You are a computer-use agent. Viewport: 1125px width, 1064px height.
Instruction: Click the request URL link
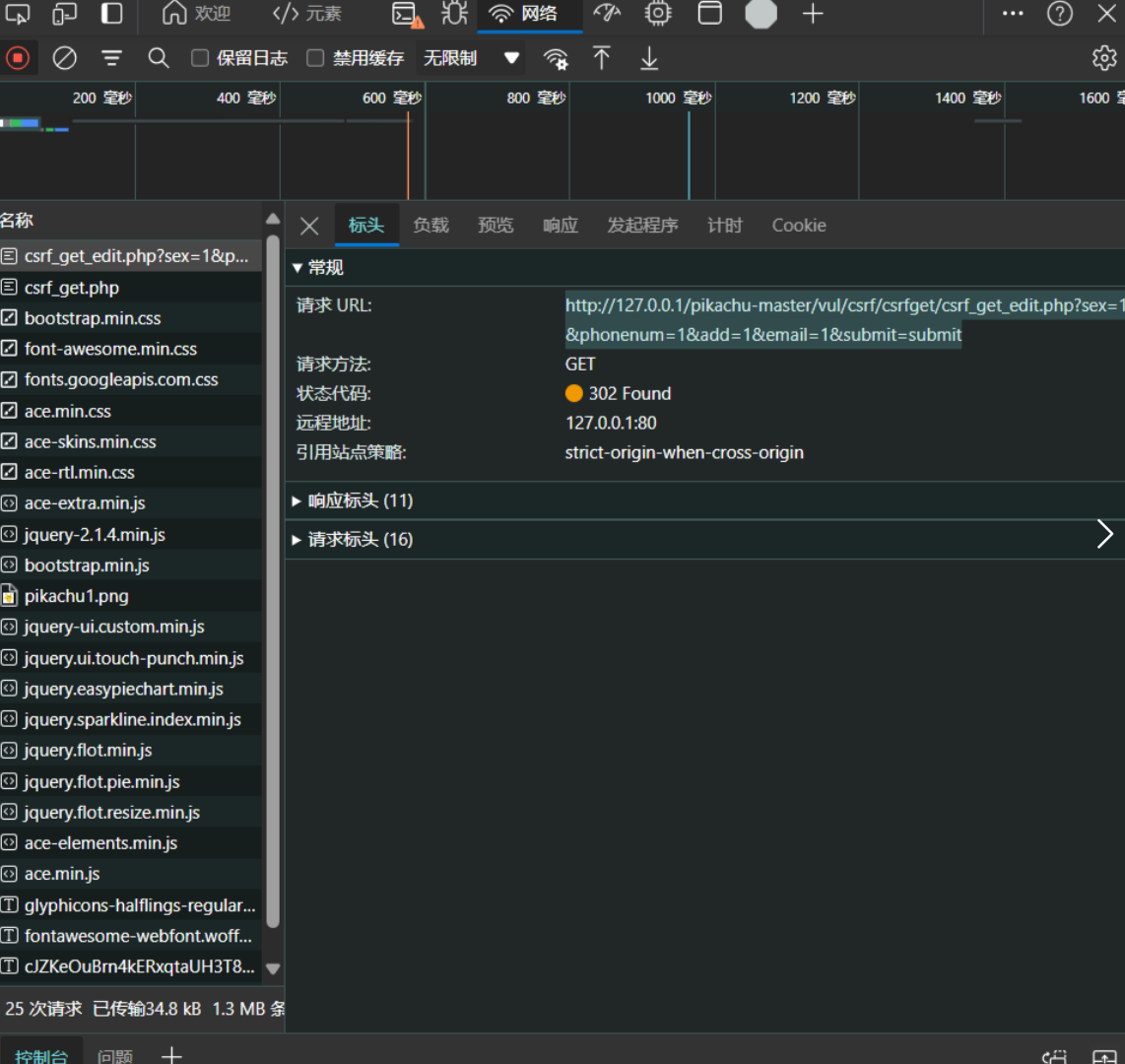842,306
